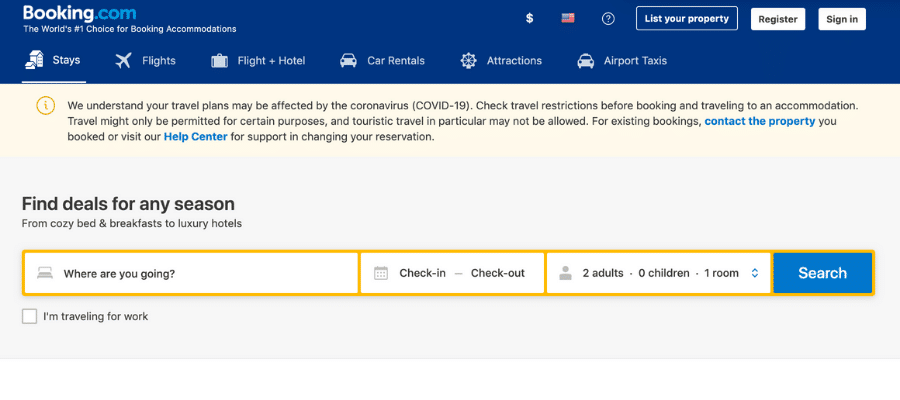Select the Attractions tab
Screen dimensions: 900x400
501,61
